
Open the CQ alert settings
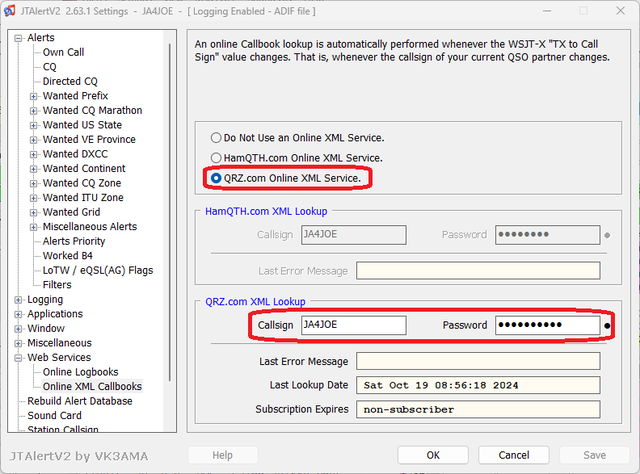(49, 67)
